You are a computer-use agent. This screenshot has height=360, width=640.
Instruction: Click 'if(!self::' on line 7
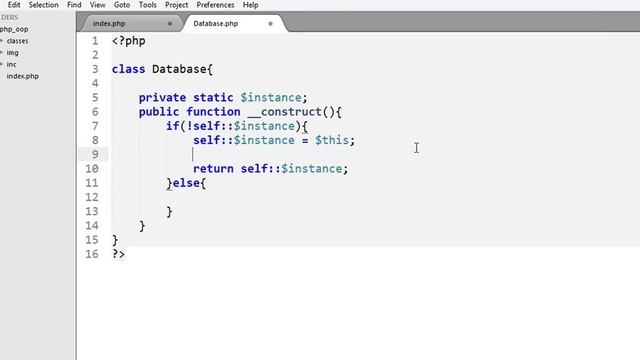(x=200, y=126)
